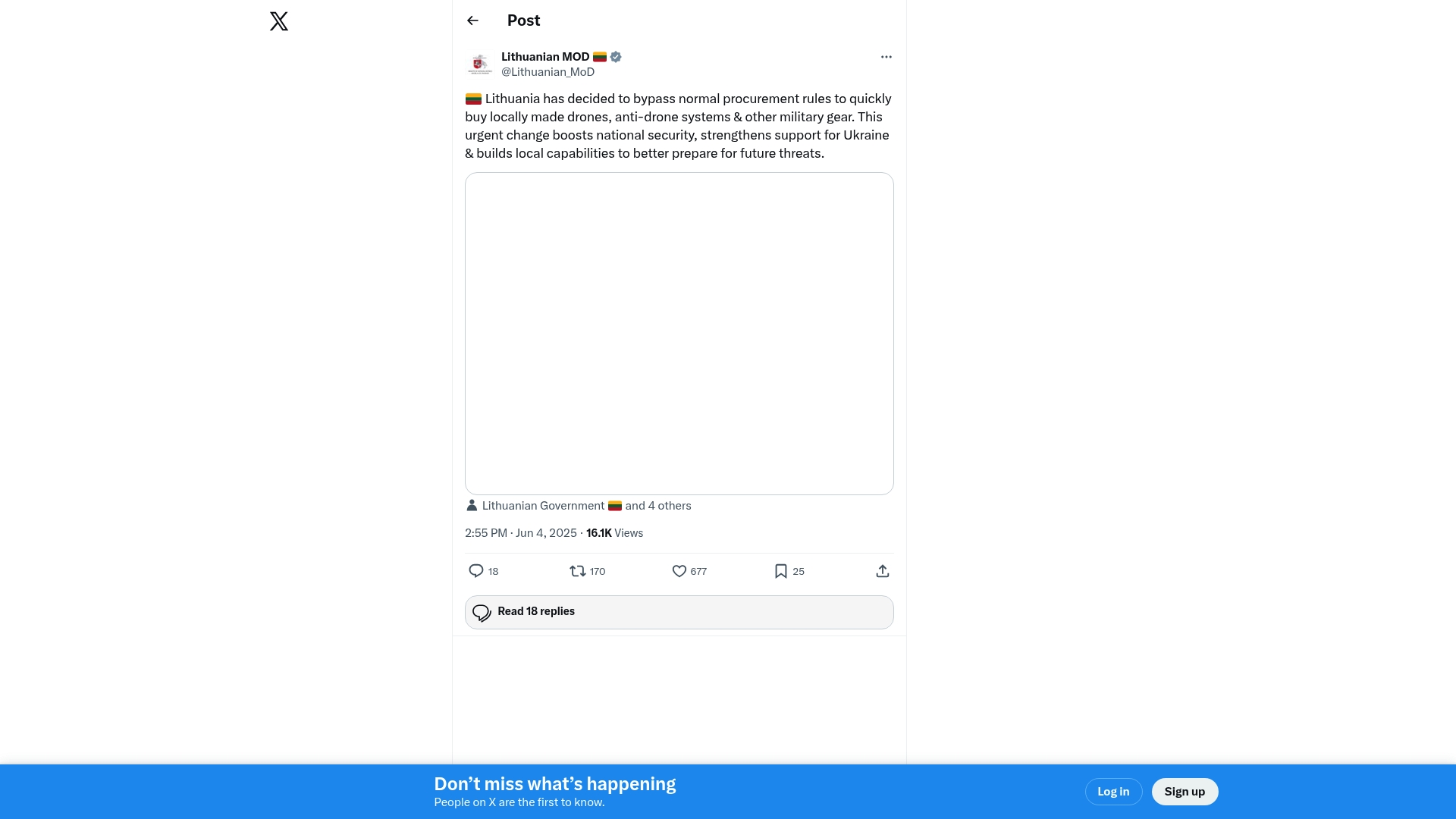Open the @Lithuanian_MoD handle link
Viewport: 1456px width, 819px height.
click(x=548, y=72)
